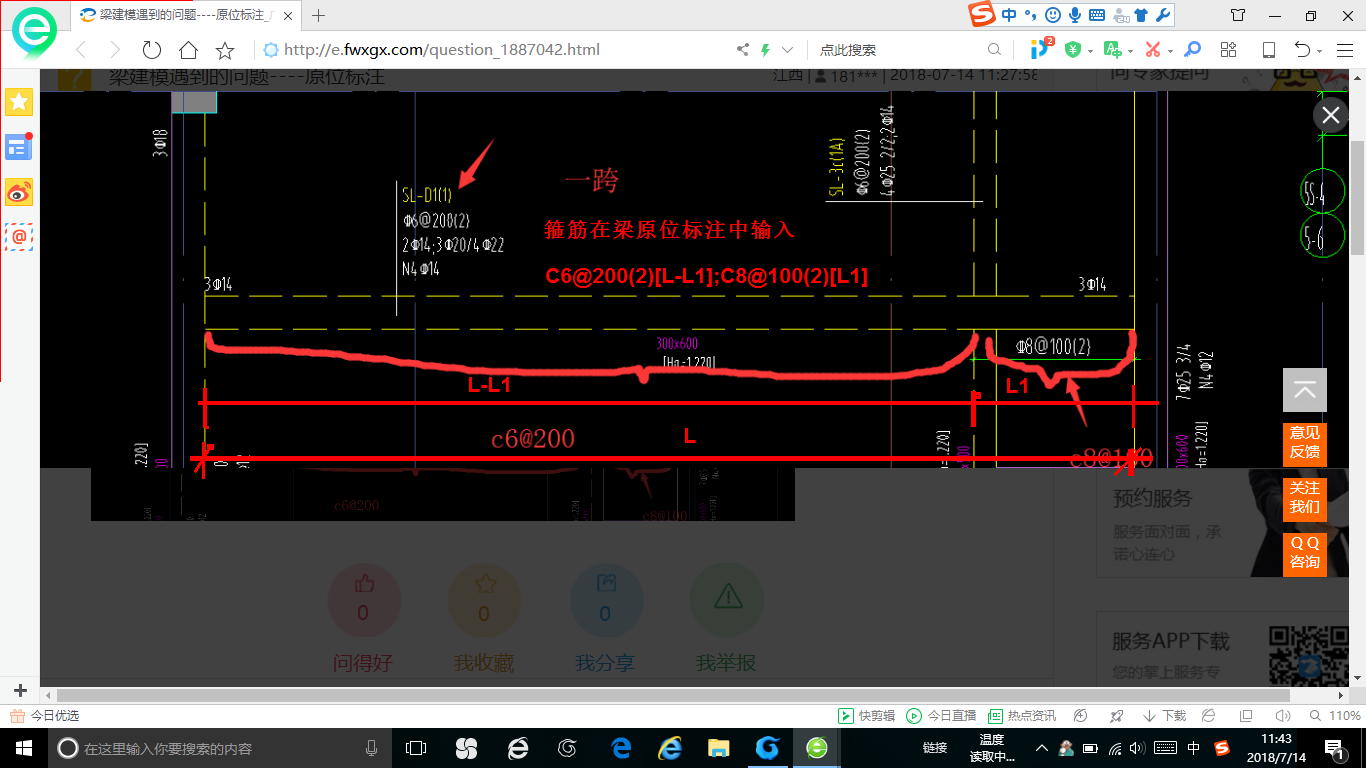Screen dimensions: 1366x768
Task: Open Sogou IME emoji face icon
Action: (x=1053, y=15)
